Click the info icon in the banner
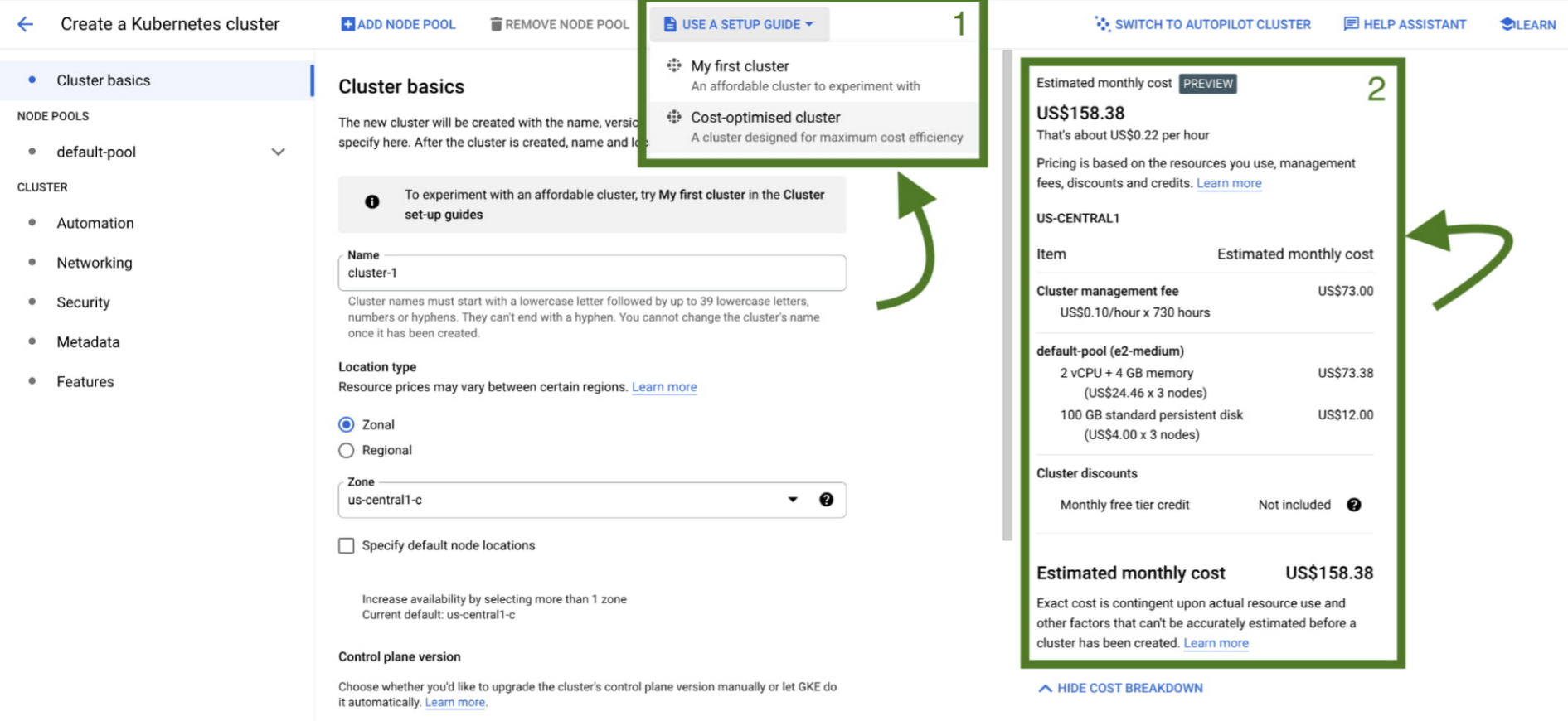The image size is (1568, 721). pos(372,201)
